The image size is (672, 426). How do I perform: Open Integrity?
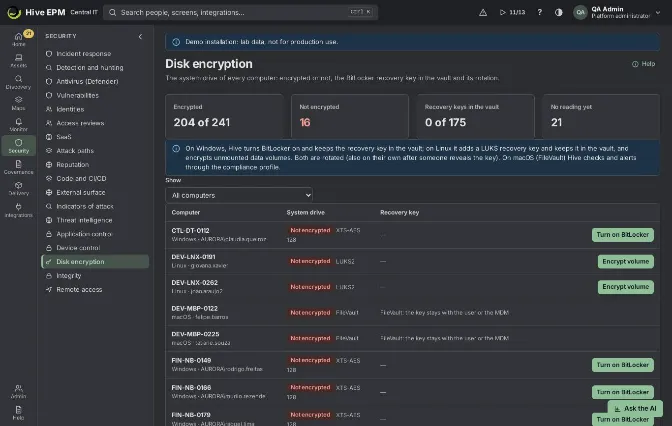click(x=69, y=276)
